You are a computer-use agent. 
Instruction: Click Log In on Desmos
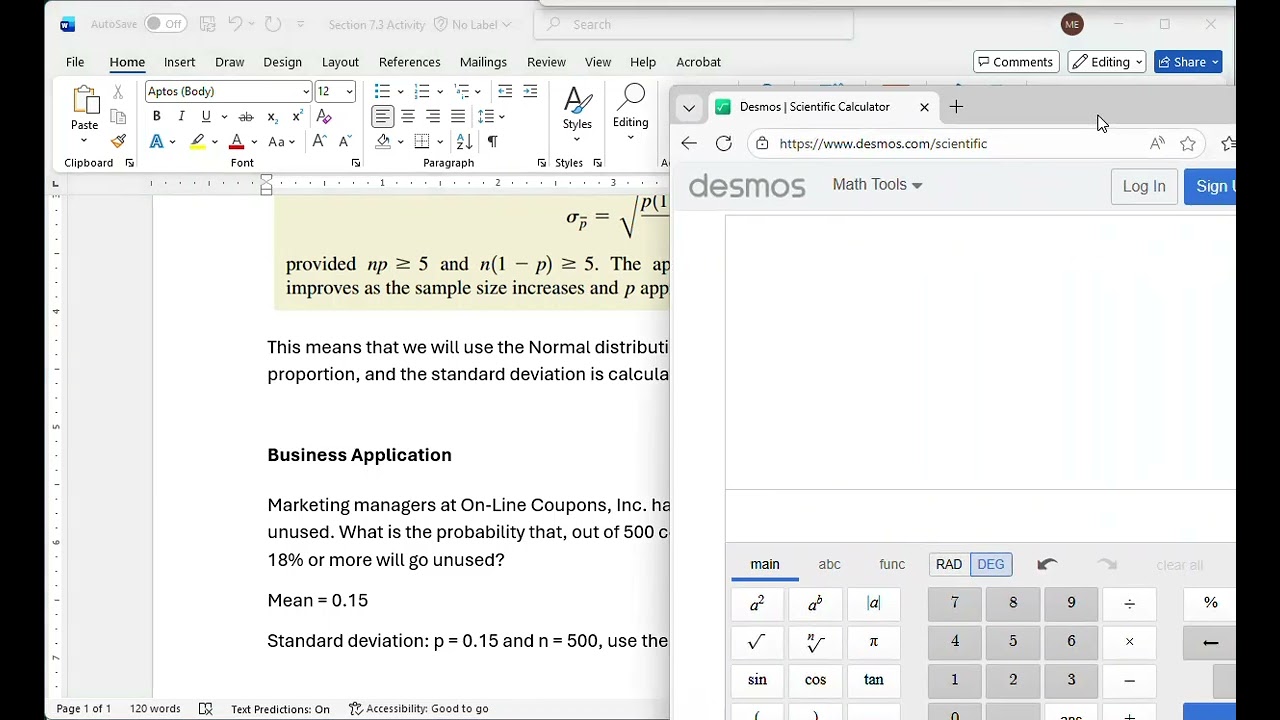[1144, 186]
